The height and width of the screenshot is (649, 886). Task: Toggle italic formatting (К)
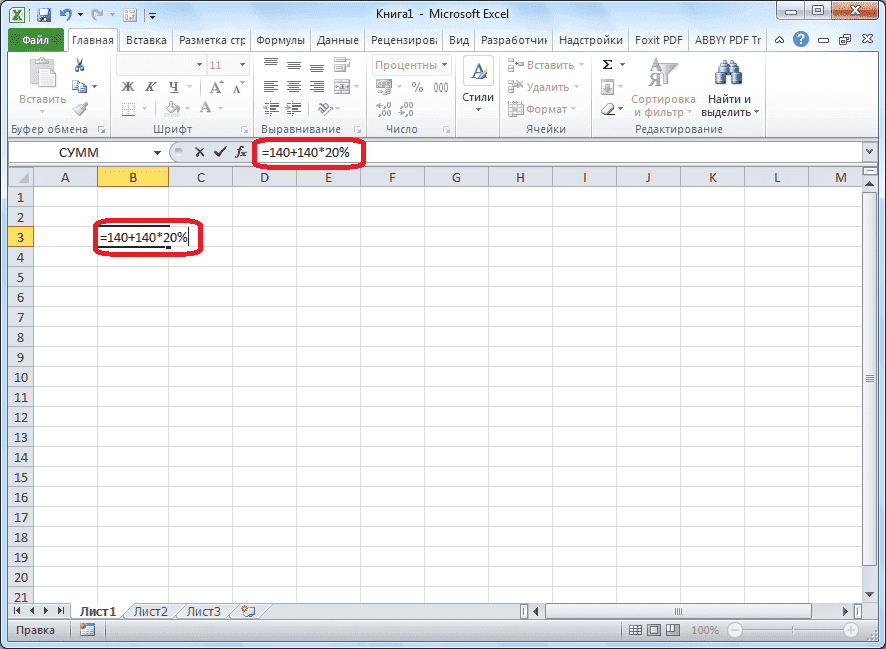(x=149, y=87)
